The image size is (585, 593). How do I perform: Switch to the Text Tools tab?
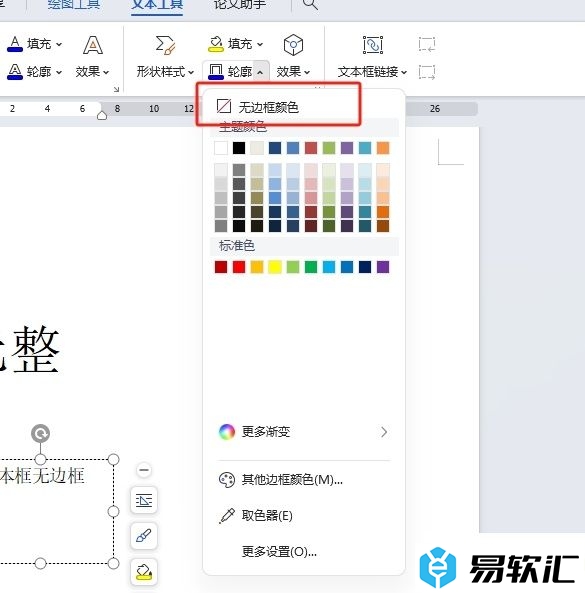click(157, 5)
